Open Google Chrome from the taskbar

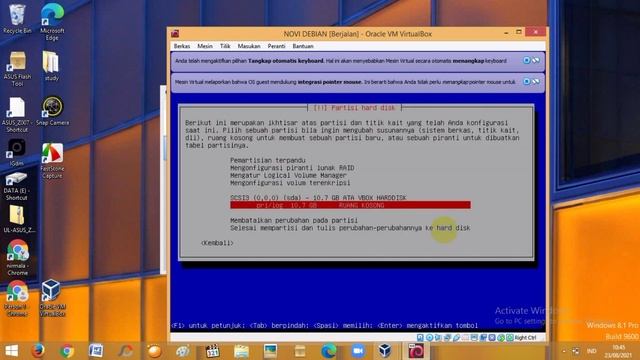click(x=67, y=351)
